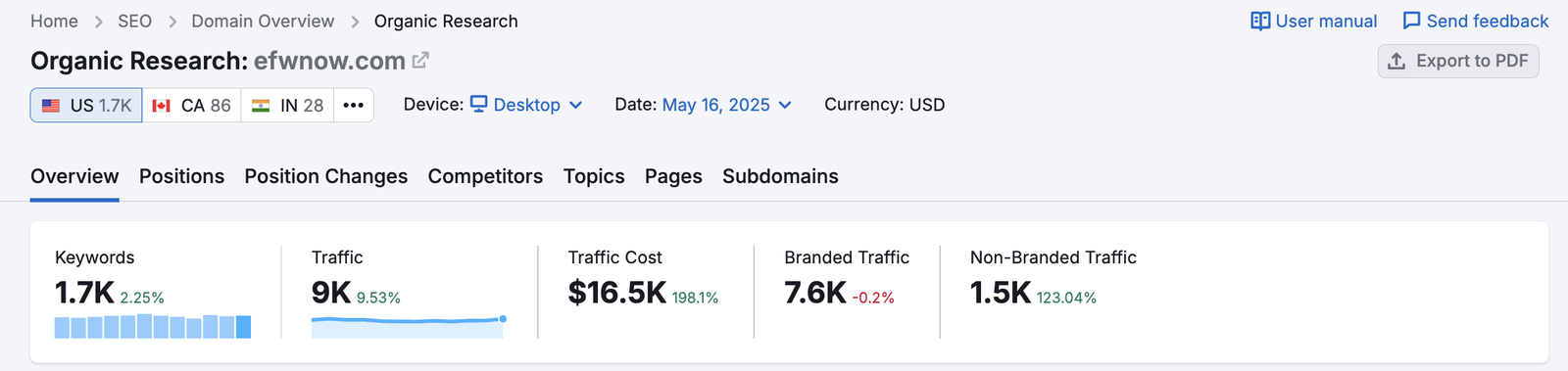Switch to the Positions tab
Viewport: 1568px width, 371px height.
pyautogui.click(x=181, y=176)
